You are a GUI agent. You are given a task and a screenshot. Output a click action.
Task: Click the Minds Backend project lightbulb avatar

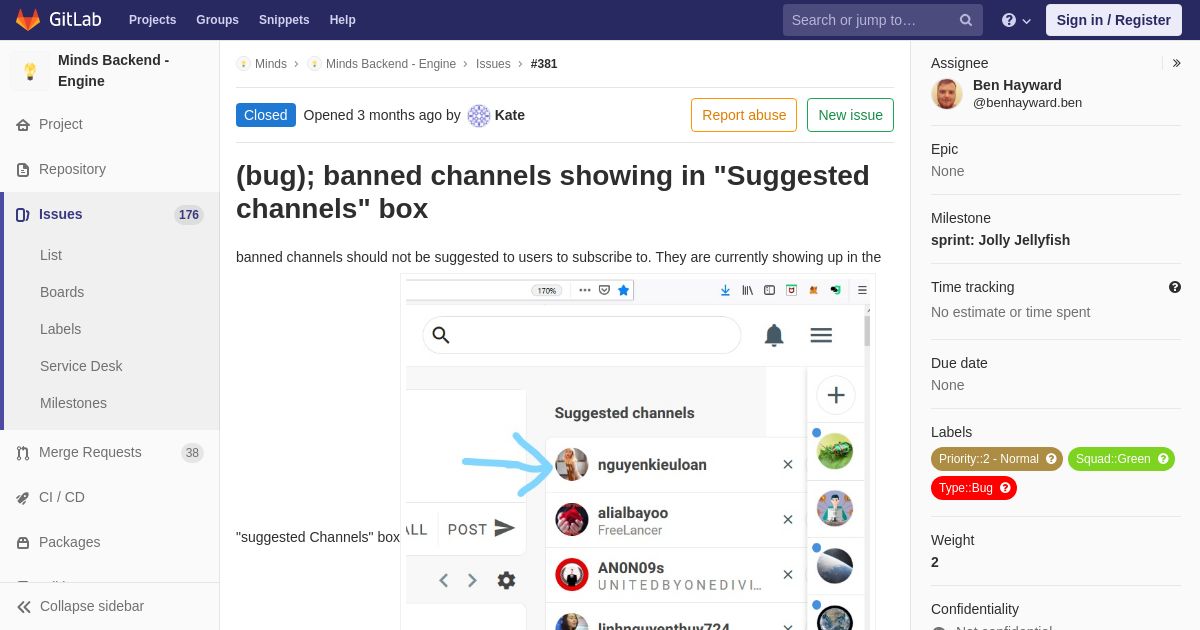click(30, 71)
